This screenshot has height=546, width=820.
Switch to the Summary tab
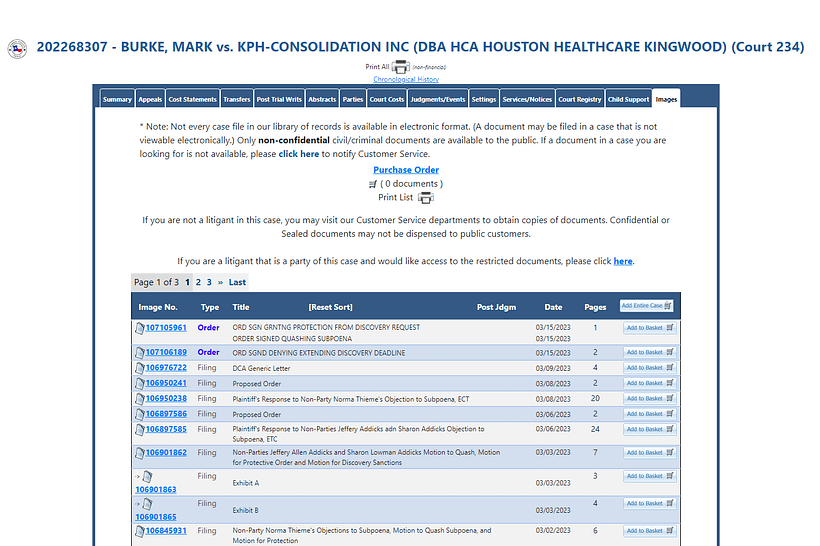[117, 99]
